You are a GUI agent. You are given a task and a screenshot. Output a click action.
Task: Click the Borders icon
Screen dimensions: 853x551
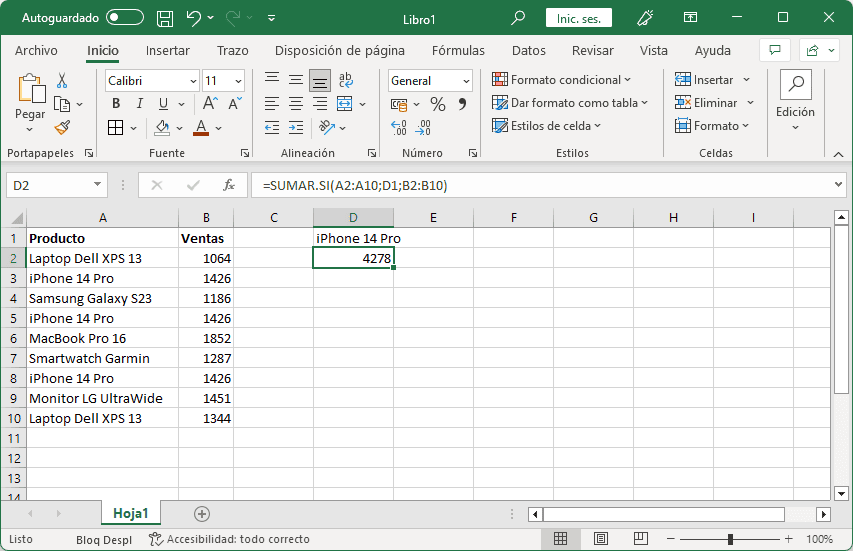point(115,128)
